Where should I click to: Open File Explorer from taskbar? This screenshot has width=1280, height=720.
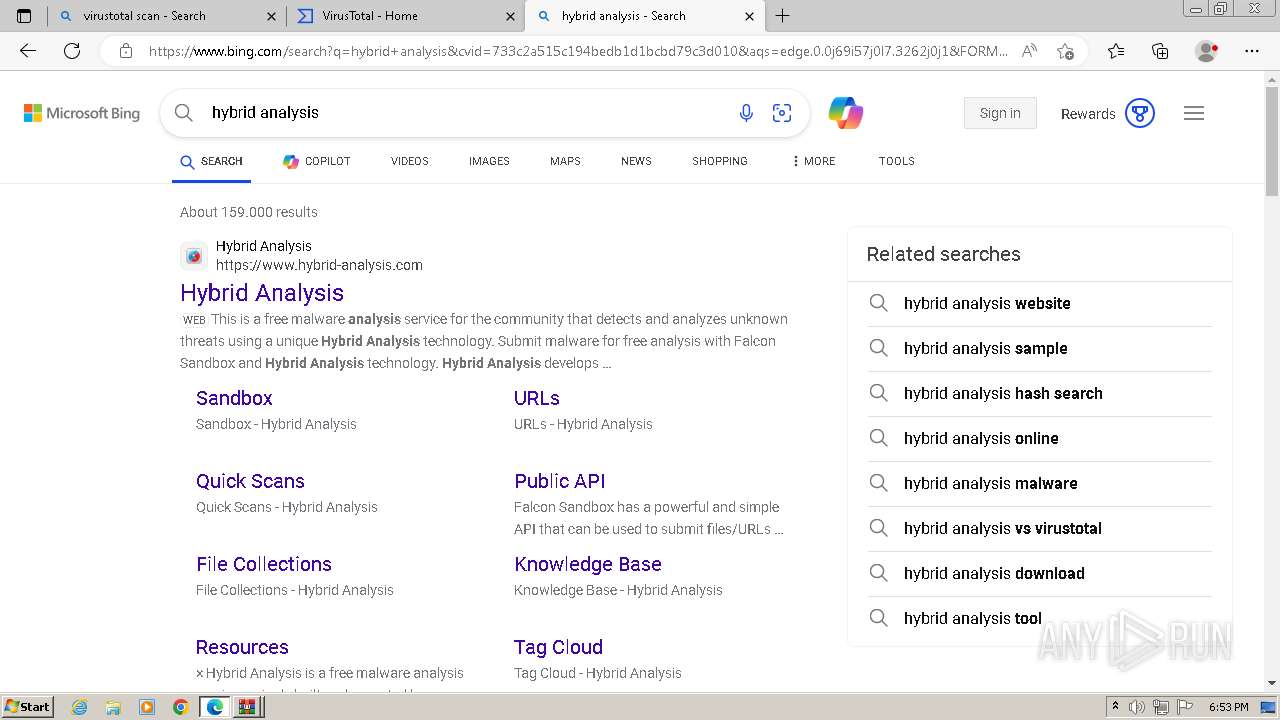pos(113,707)
